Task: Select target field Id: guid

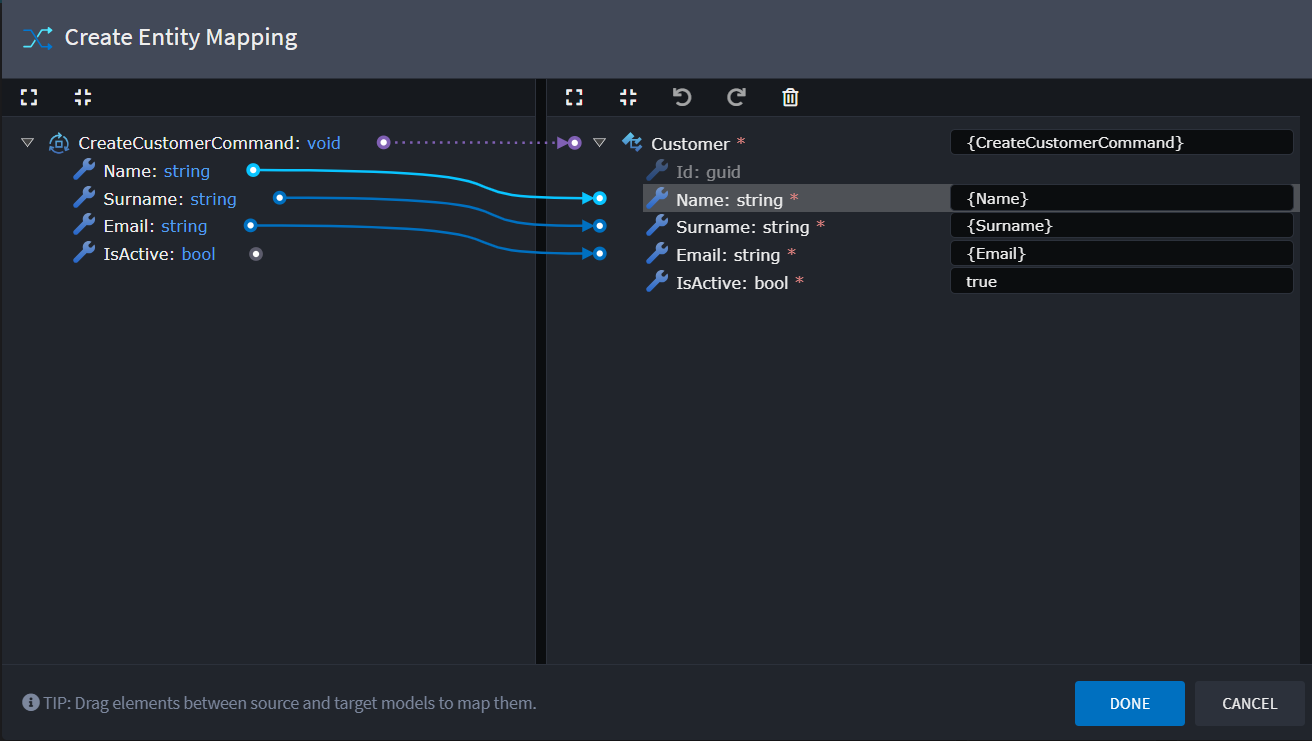Action: coord(708,172)
